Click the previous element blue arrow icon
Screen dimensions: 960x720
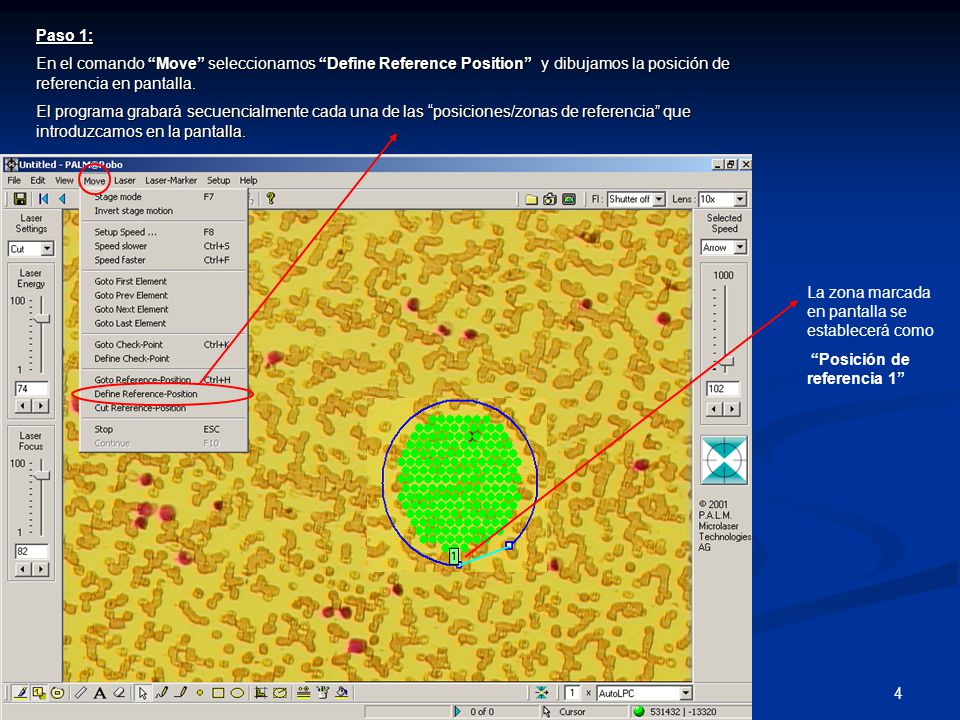pyautogui.click(x=62, y=199)
